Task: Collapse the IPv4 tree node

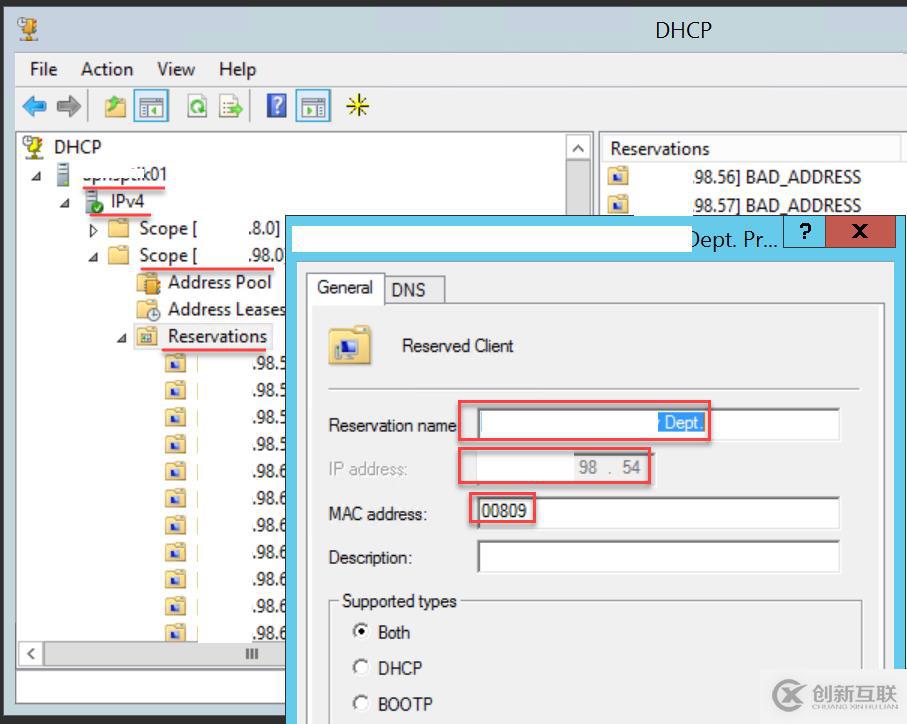Action: coord(66,203)
